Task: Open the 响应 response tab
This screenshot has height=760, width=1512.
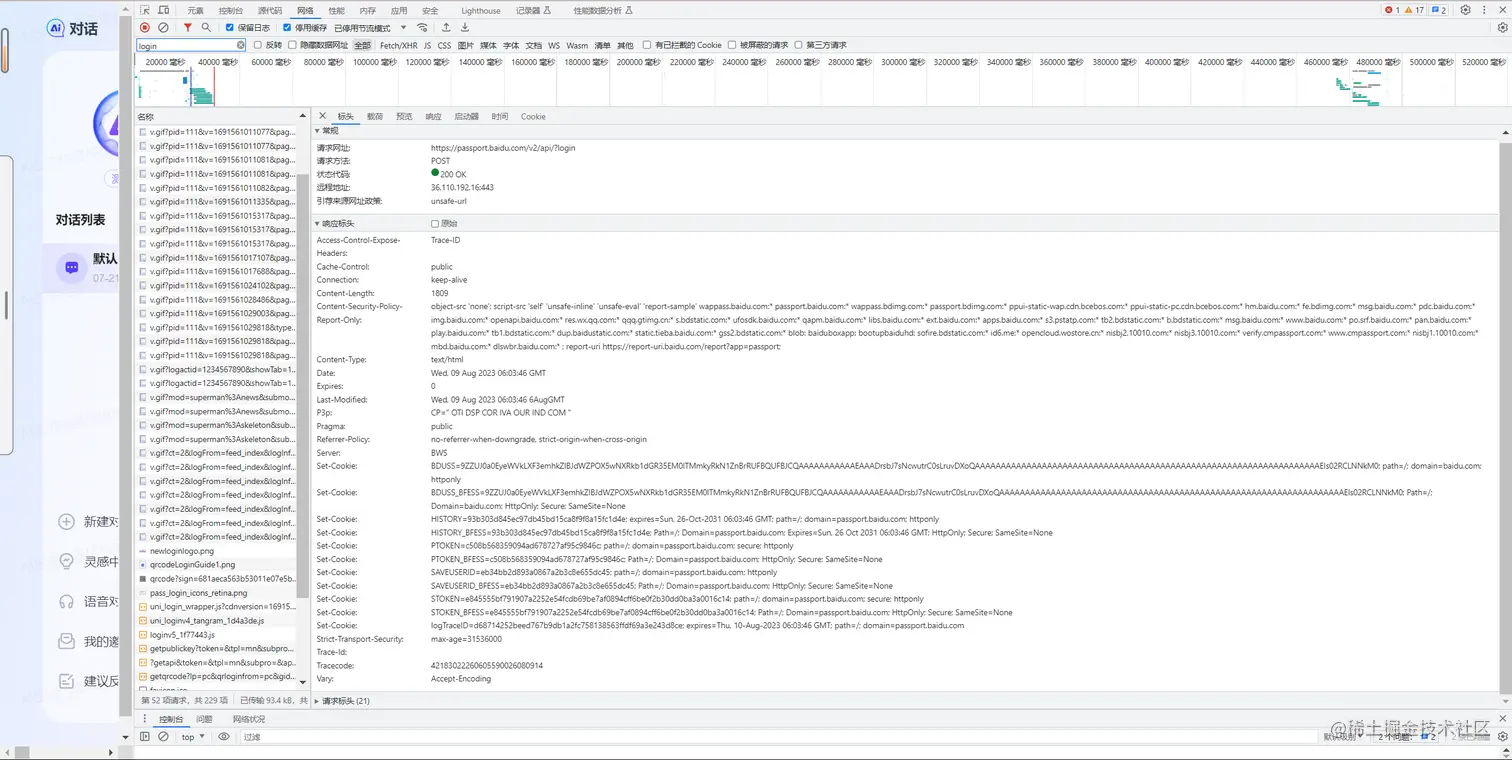Action: (433, 116)
